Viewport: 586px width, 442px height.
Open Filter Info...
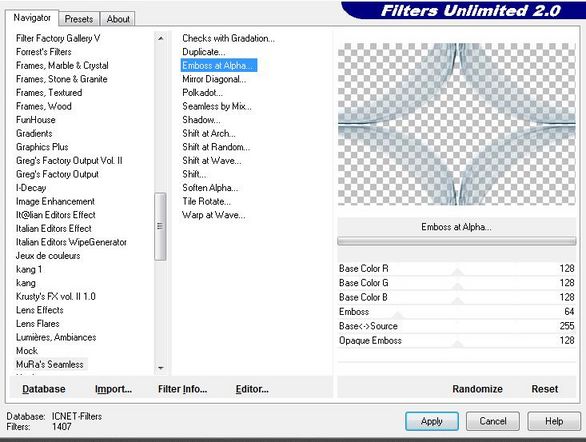[x=182, y=389]
